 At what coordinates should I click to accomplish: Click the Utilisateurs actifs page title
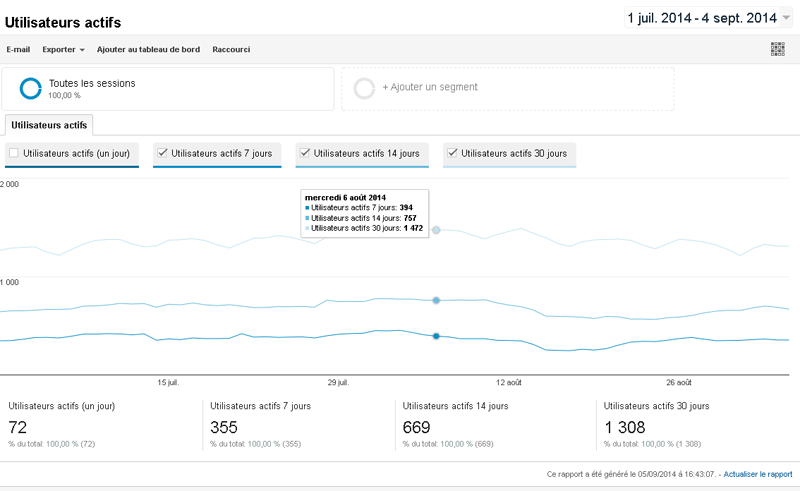pos(63,22)
